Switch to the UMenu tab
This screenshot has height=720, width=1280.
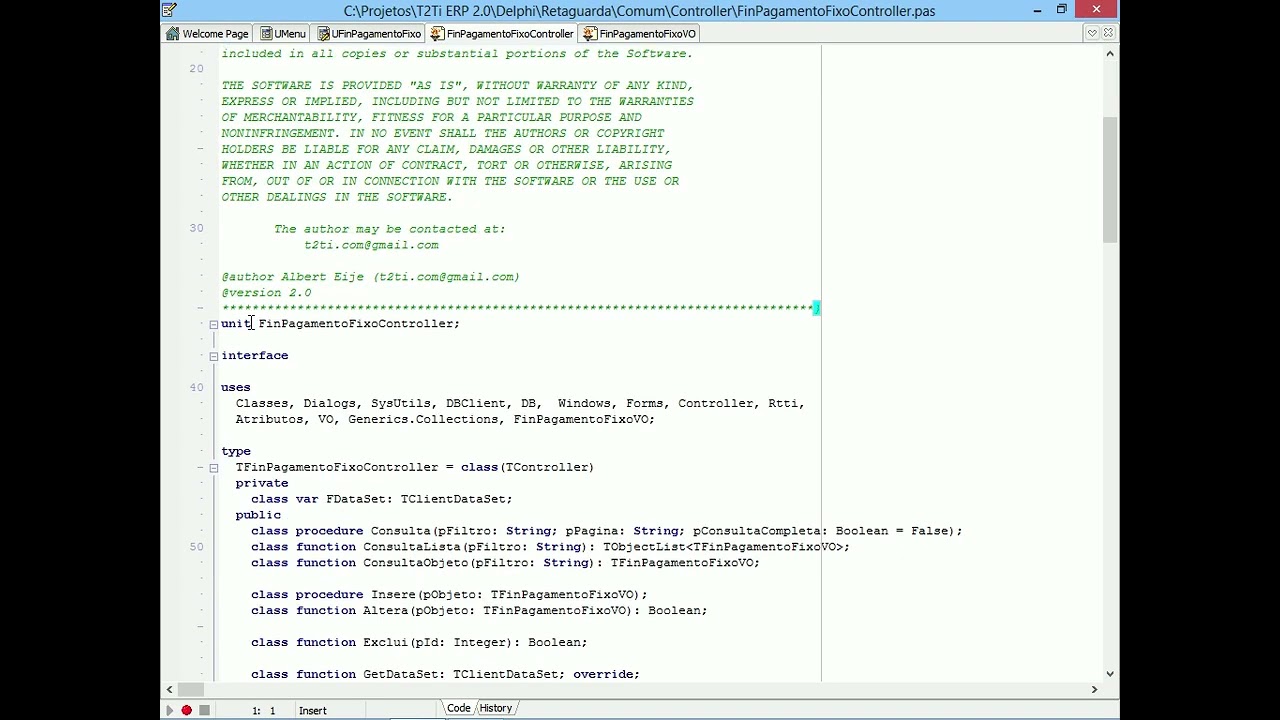click(x=282, y=34)
